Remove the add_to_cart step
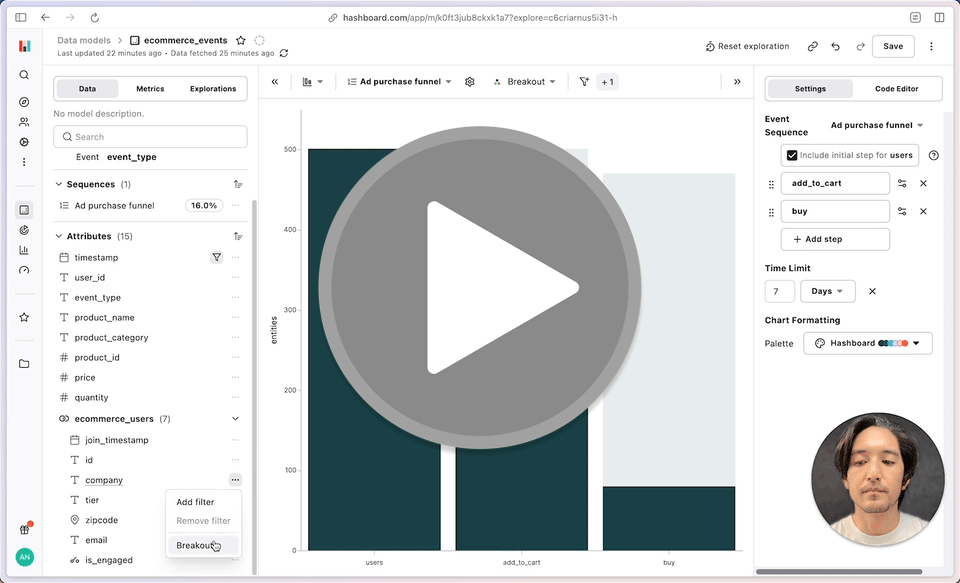Screen dimensions: 960x583 click(x=923, y=183)
